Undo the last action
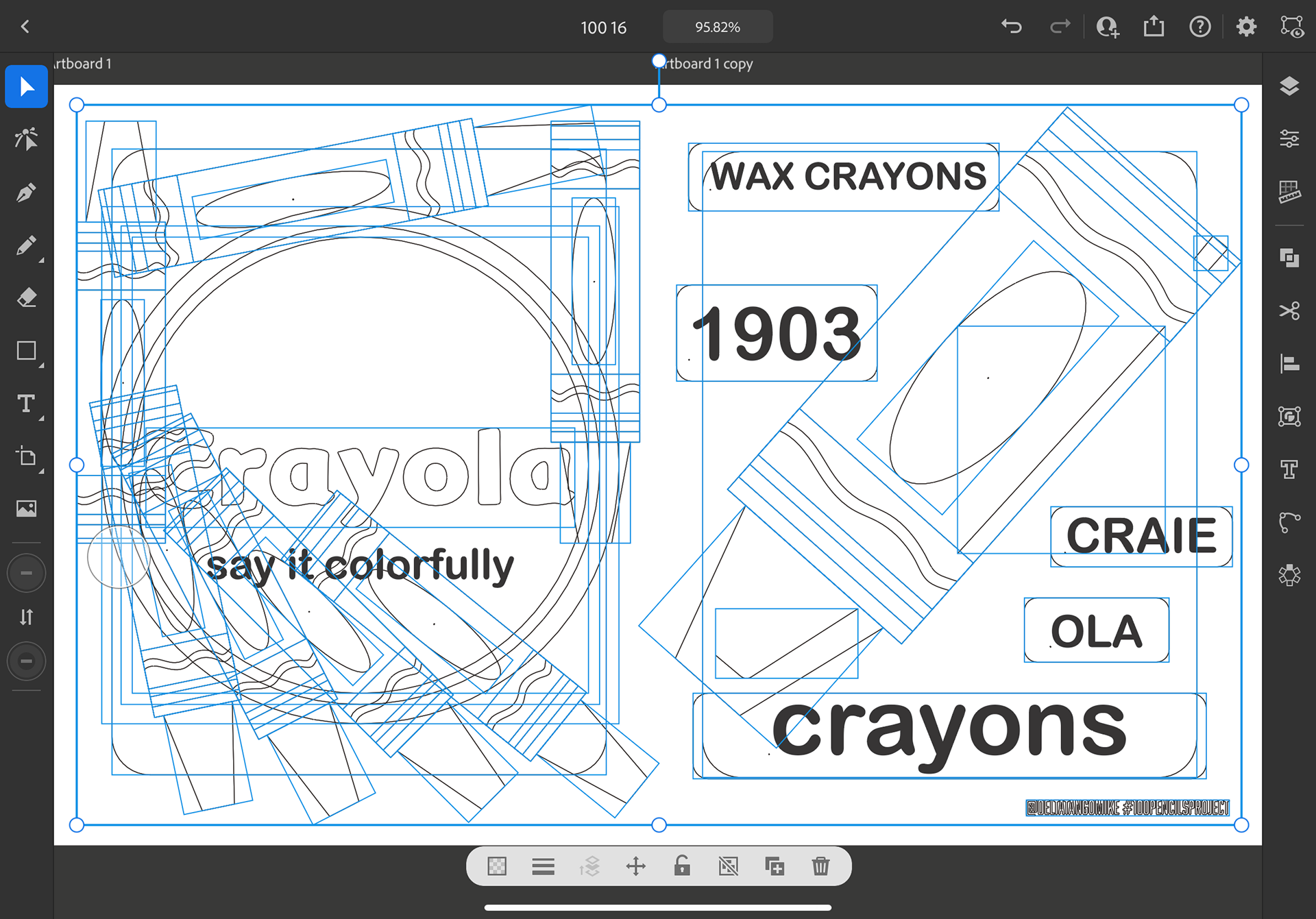 pyautogui.click(x=1012, y=27)
